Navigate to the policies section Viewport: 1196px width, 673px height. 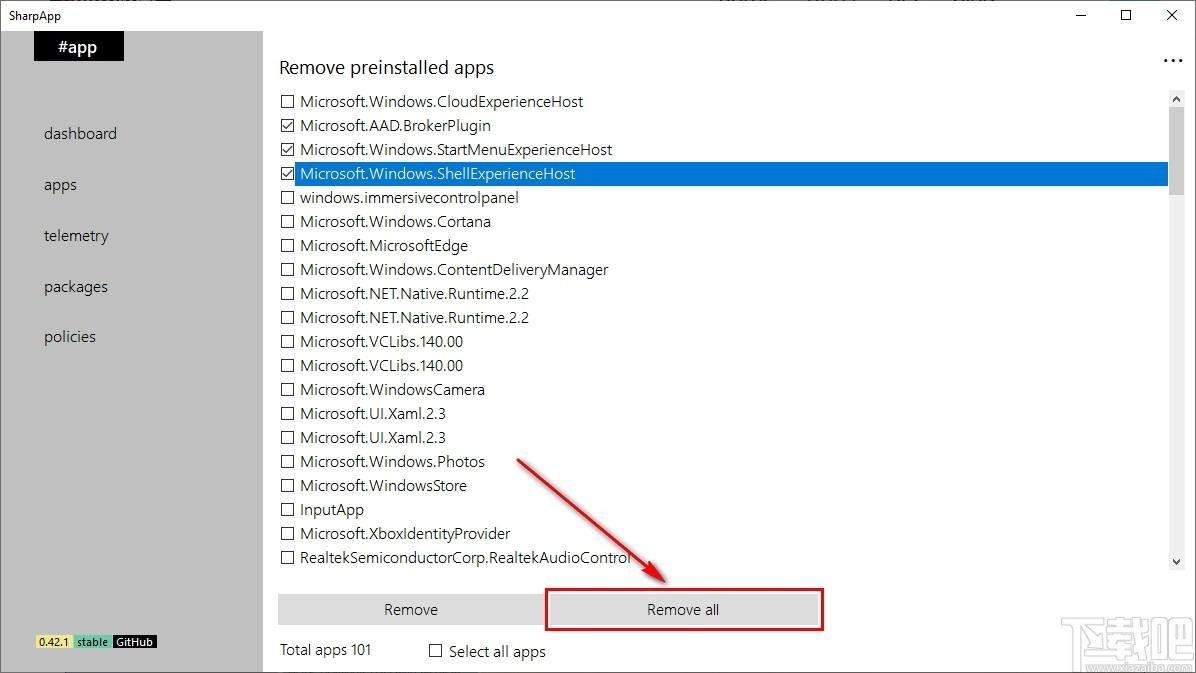pyautogui.click(x=70, y=336)
